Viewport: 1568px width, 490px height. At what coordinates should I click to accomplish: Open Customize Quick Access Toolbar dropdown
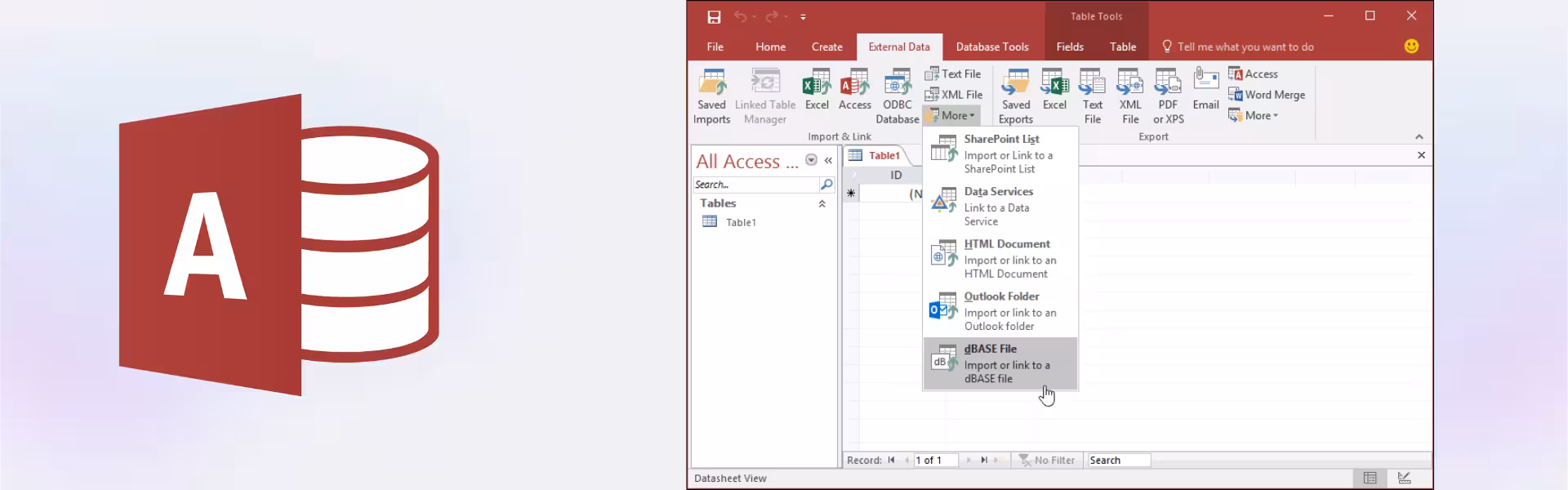pyautogui.click(x=803, y=16)
